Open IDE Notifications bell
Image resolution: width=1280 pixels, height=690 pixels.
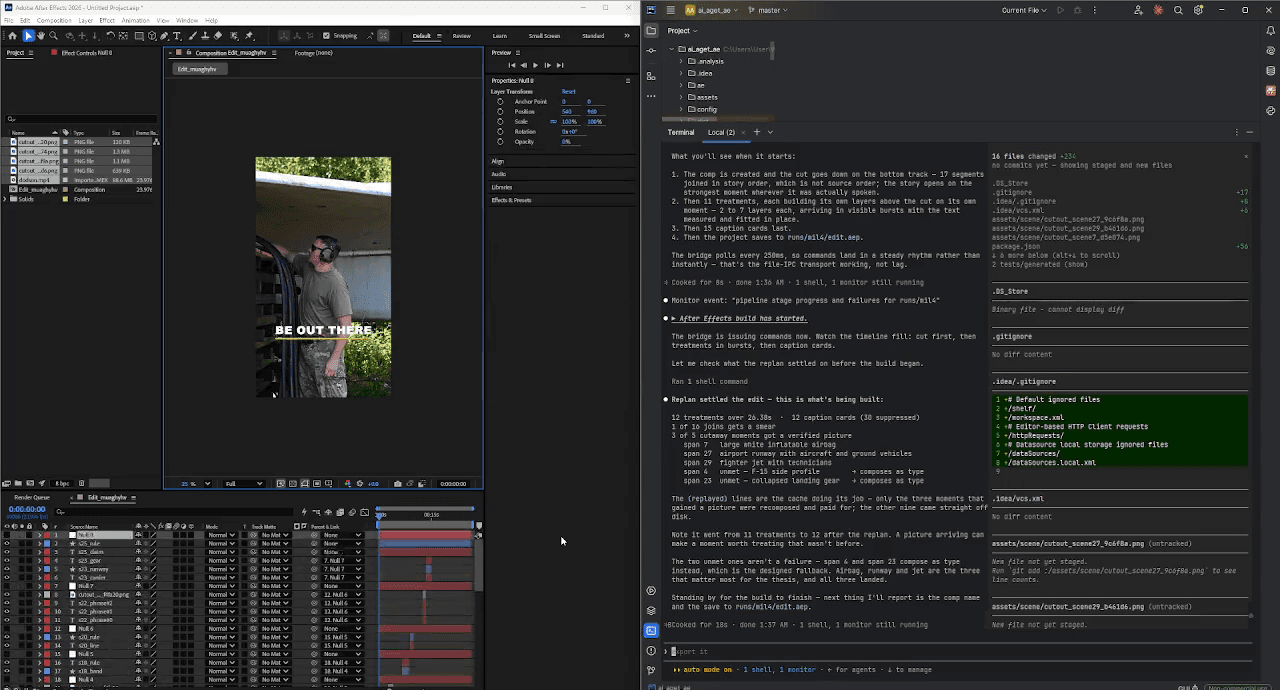(x=1270, y=31)
